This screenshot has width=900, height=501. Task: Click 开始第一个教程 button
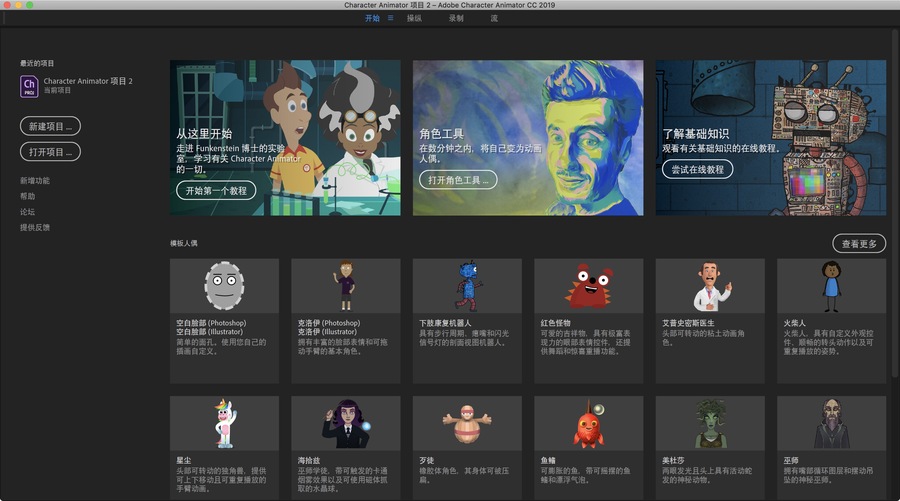(216, 191)
